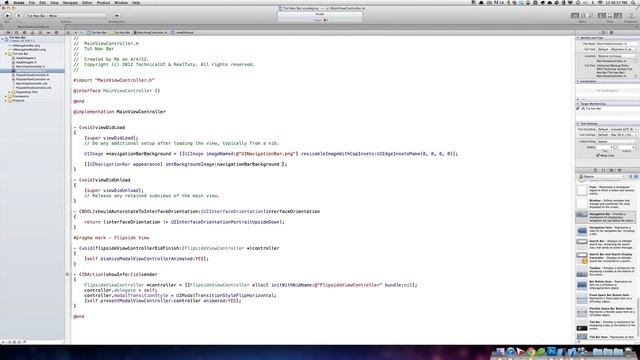Show the Search navigator icon

coord(24,33)
